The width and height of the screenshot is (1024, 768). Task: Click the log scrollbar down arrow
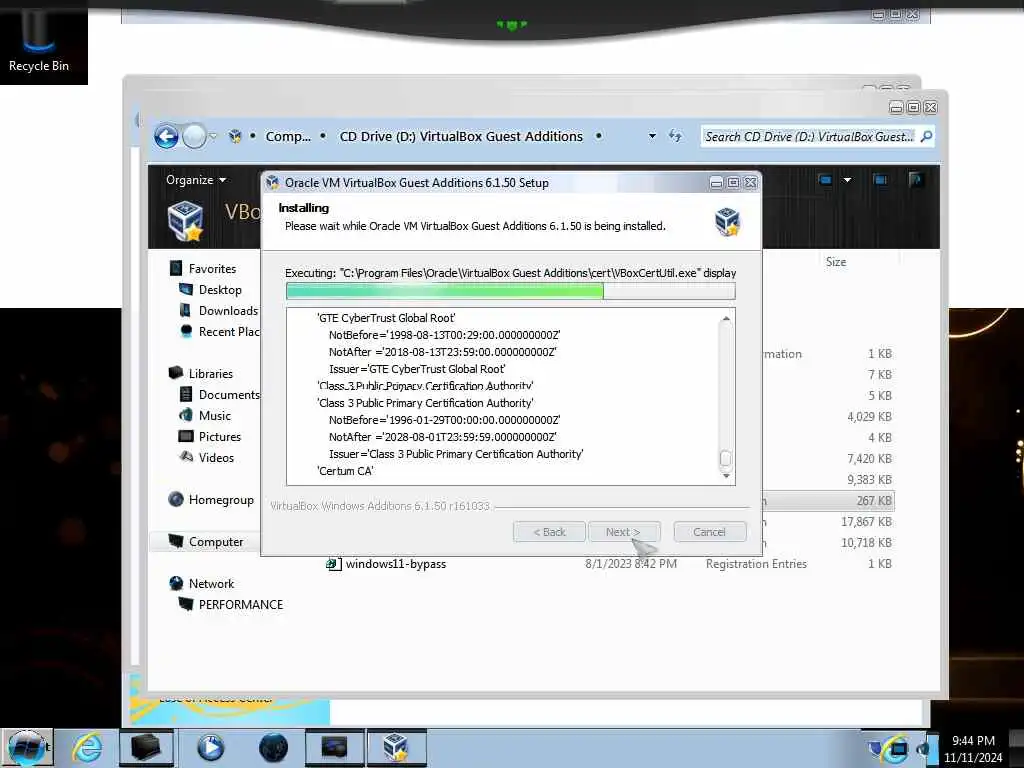coord(726,476)
